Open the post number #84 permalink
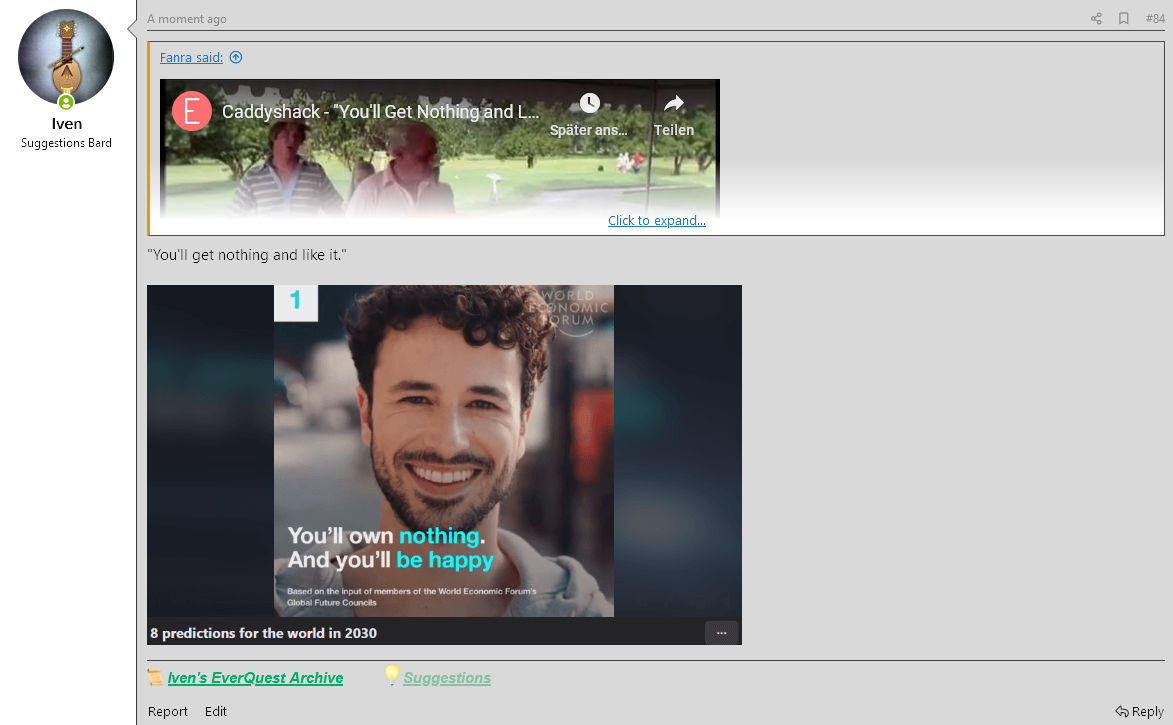The height and width of the screenshot is (725, 1173). coord(1155,19)
